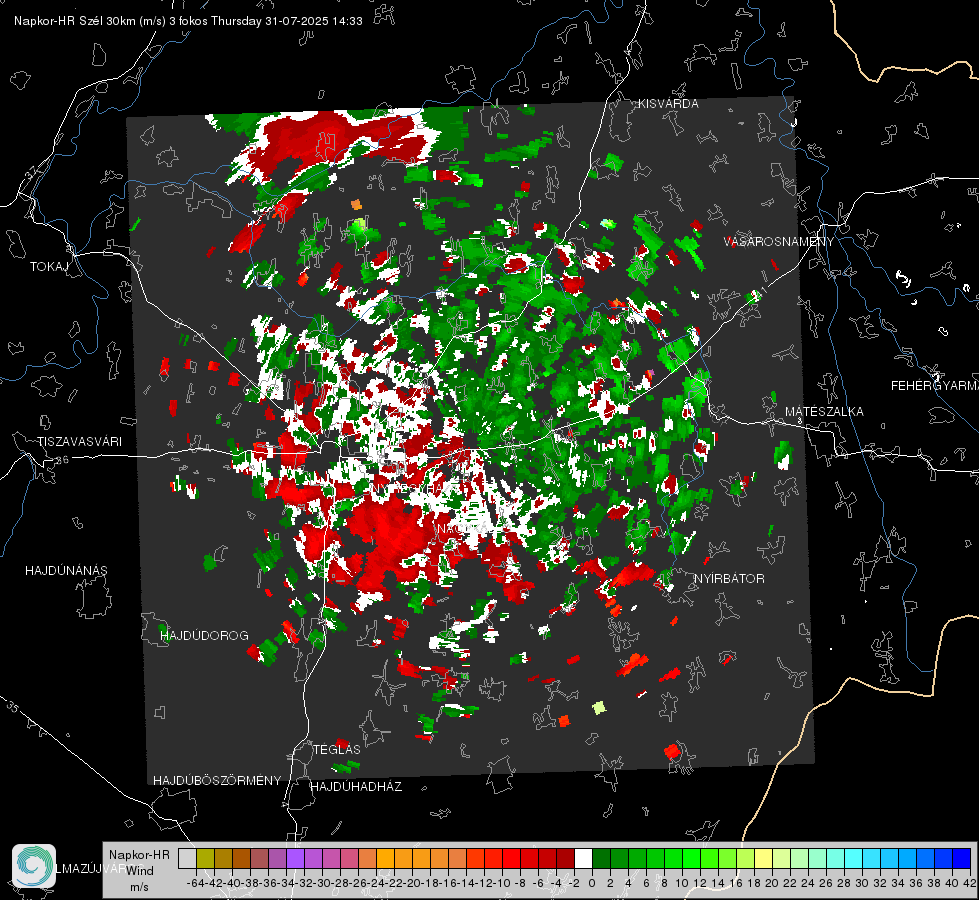Viewport: 979px width, 900px height.
Task: Click the 'm/s' unit label in legend
Action: pyautogui.click(x=139, y=887)
